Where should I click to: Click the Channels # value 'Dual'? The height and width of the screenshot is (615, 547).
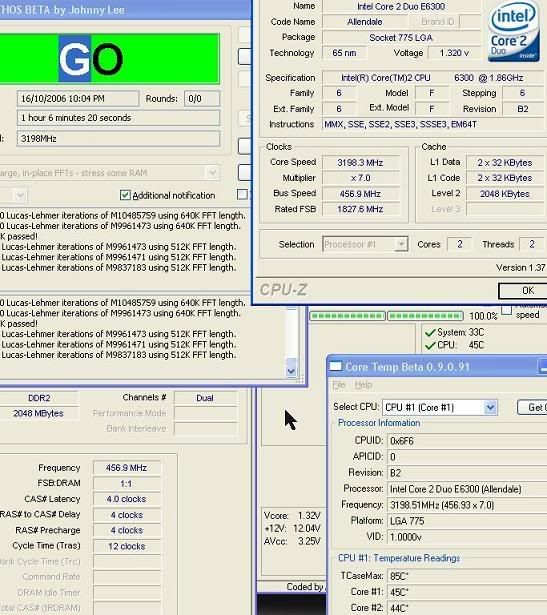[x=205, y=398]
